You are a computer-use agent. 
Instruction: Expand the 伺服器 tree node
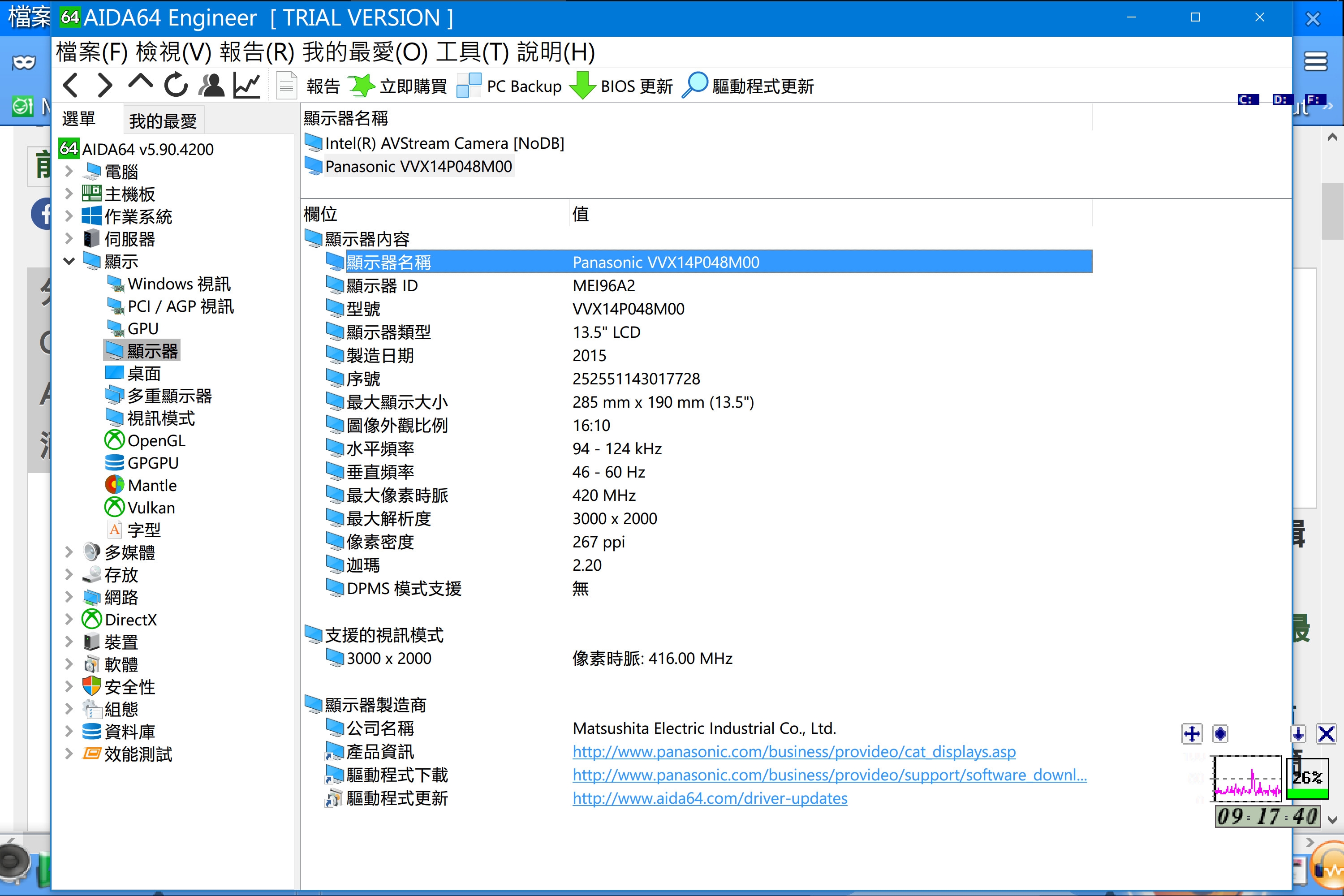pyautogui.click(x=69, y=239)
